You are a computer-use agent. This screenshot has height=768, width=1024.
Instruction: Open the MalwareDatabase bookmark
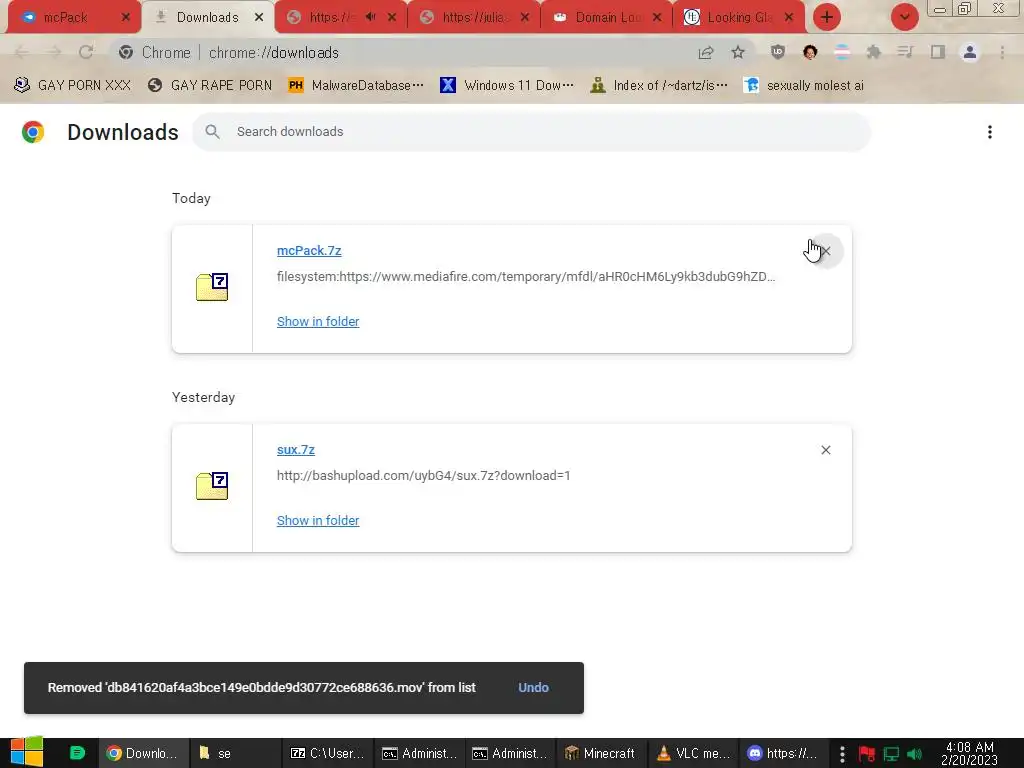click(x=356, y=85)
